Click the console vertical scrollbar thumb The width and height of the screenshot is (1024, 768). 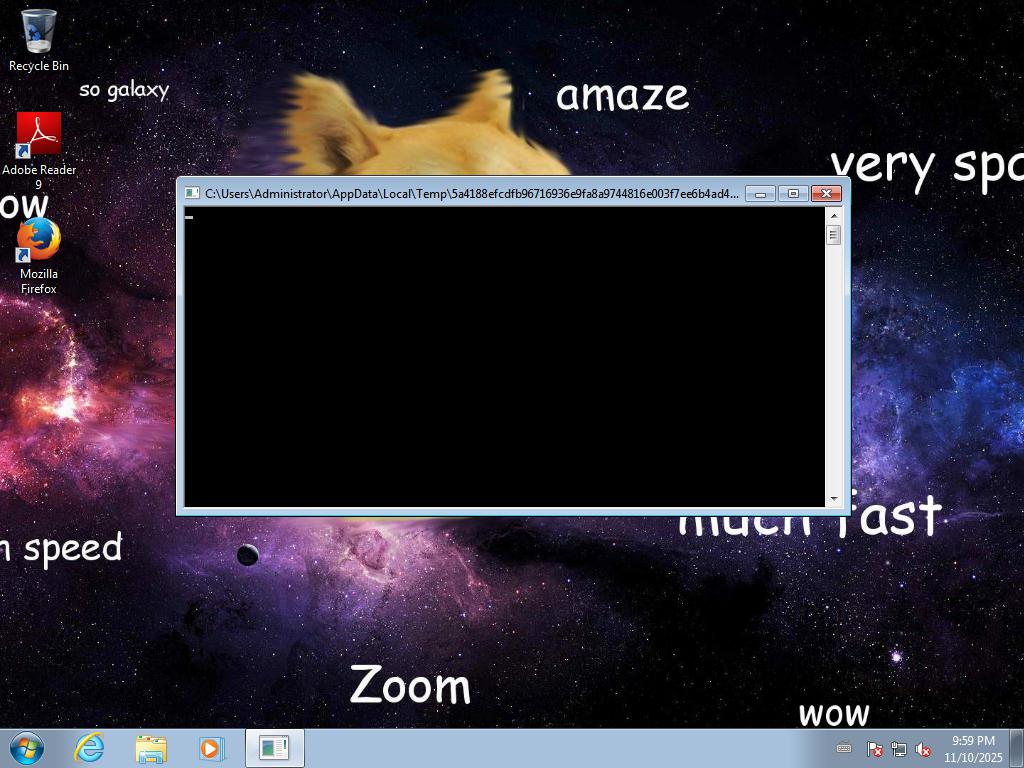tap(833, 235)
